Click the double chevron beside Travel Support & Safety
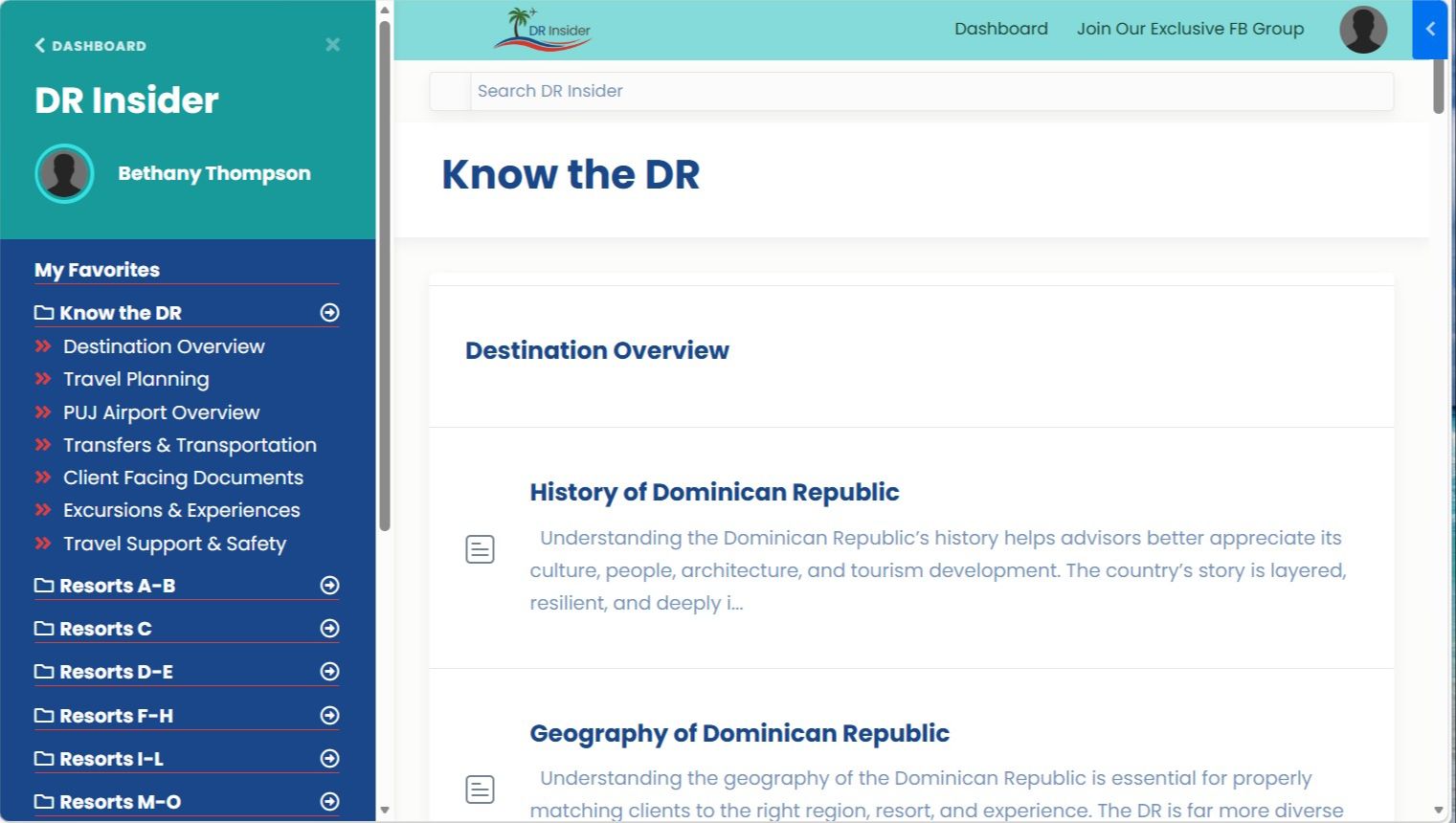 point(43,544)
